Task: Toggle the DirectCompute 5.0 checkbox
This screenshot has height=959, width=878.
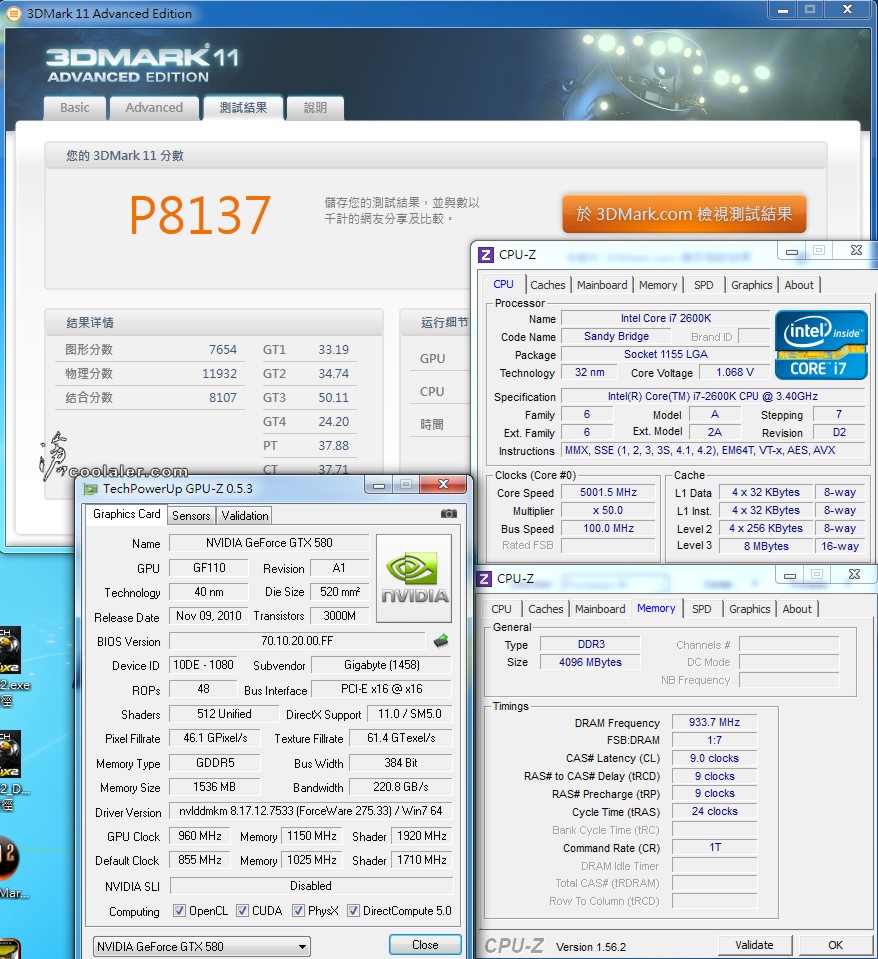Action: pyautogui.click(x=353, y=911)
